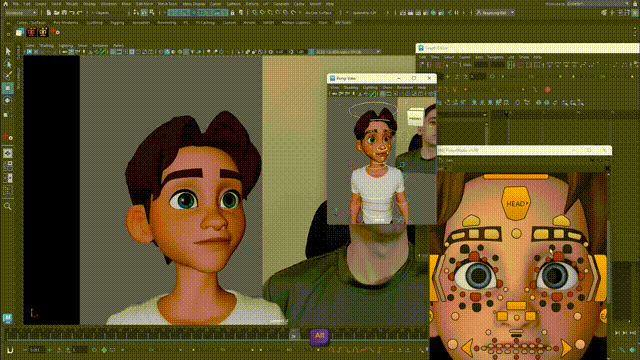Click the first cube shelf icon

pyautogui.click(x=20, y=32)
